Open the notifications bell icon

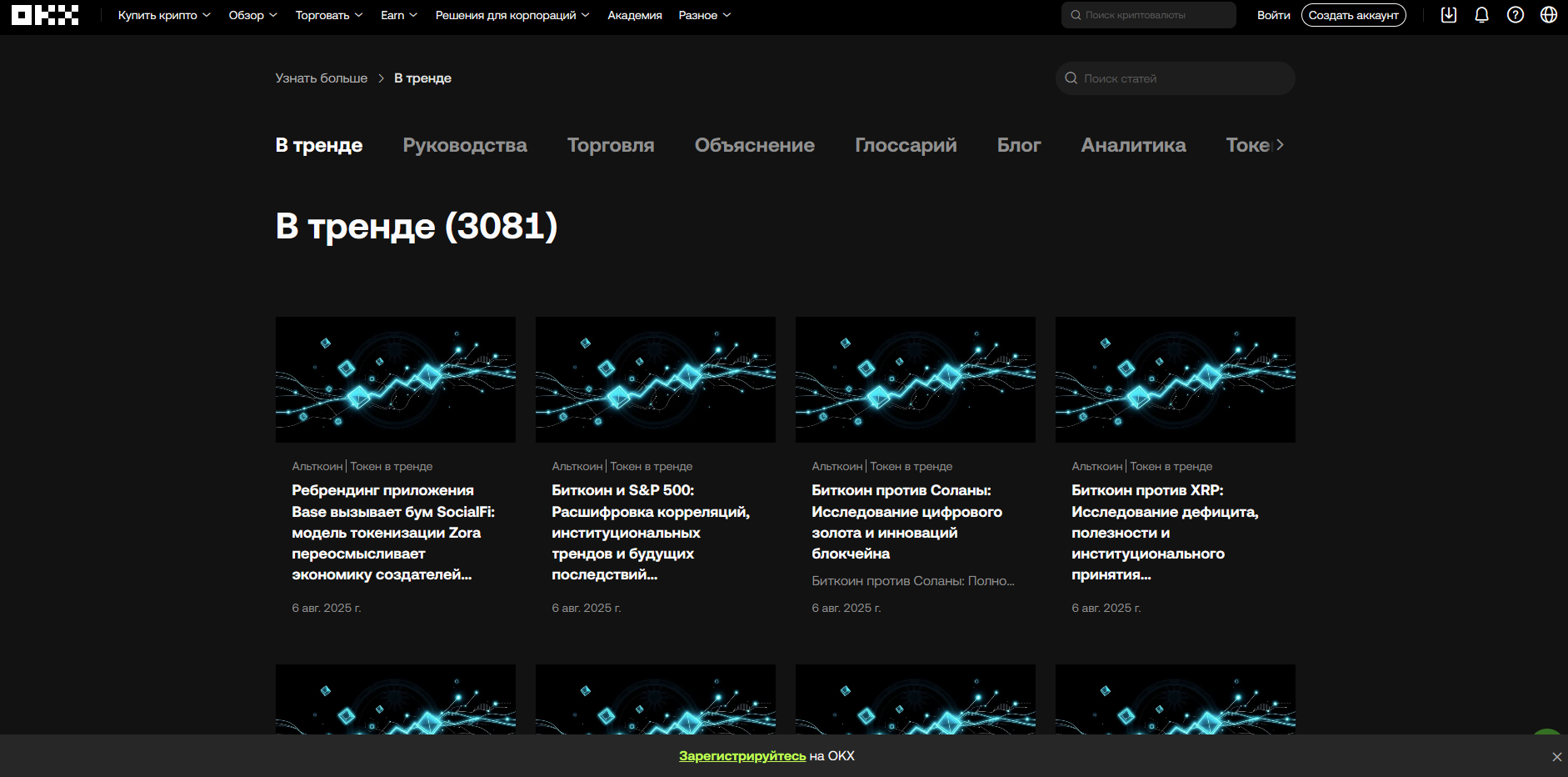(x=1481, y=15)
